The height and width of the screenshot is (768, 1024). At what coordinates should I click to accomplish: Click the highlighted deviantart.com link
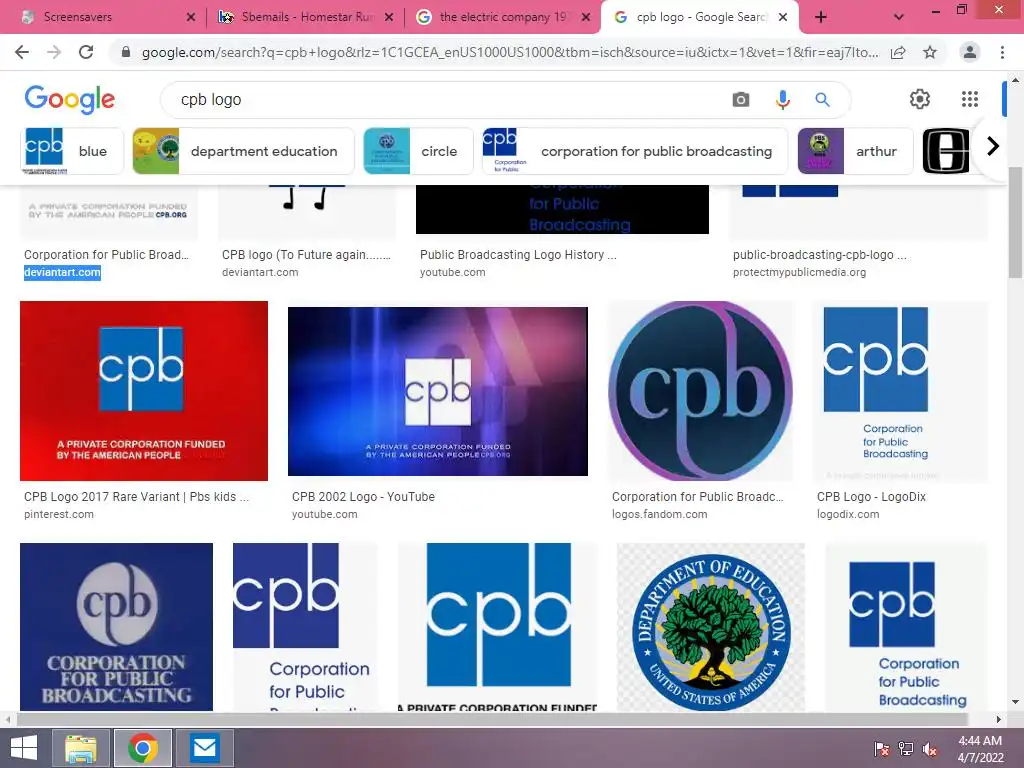(x=63, y=272)
